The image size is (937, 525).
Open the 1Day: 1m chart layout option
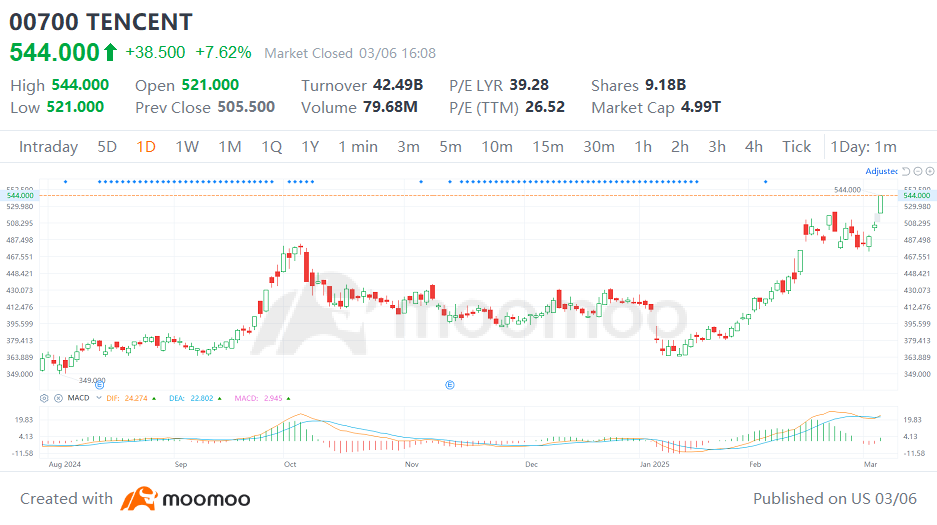(x=863, y=147)
